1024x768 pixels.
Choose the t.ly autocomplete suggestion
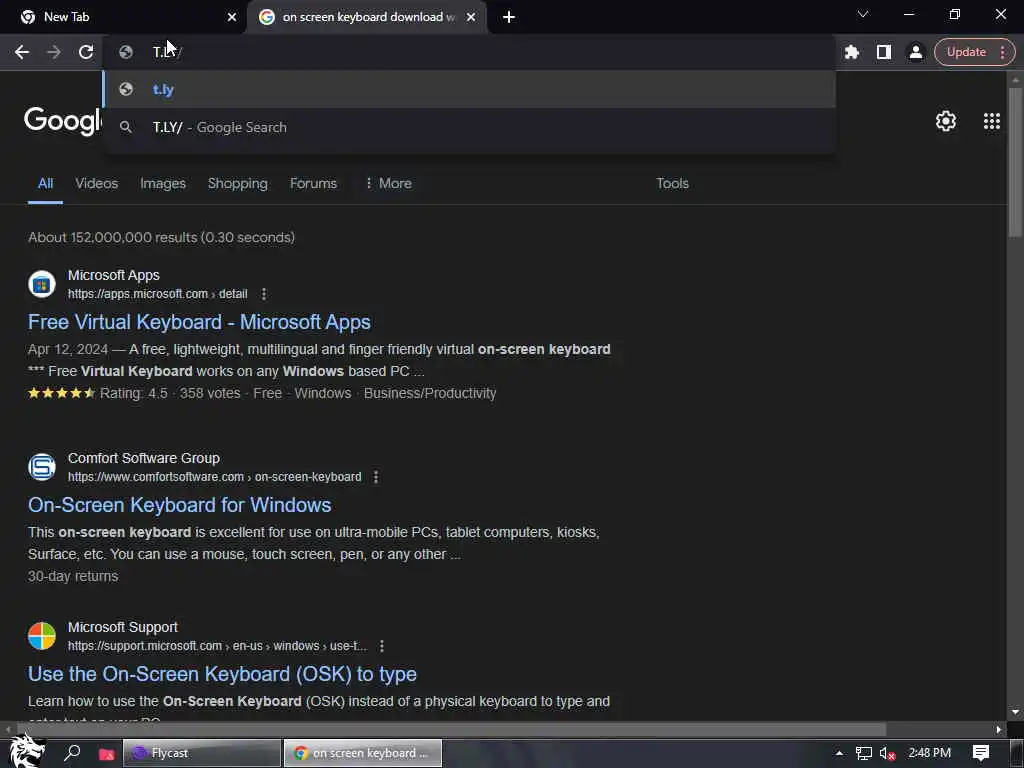coord(469,89)
